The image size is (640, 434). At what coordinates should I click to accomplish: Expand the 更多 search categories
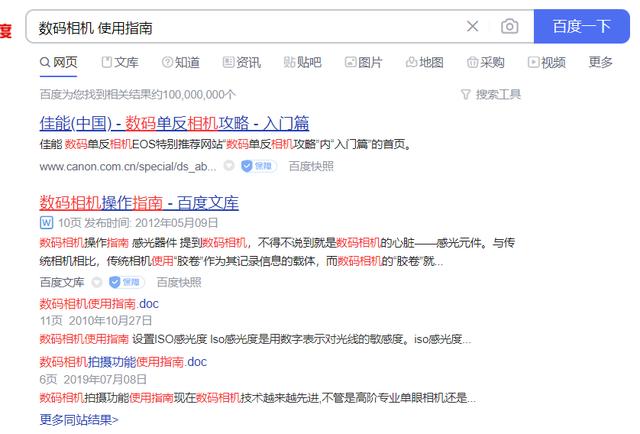tap(600, 62)
